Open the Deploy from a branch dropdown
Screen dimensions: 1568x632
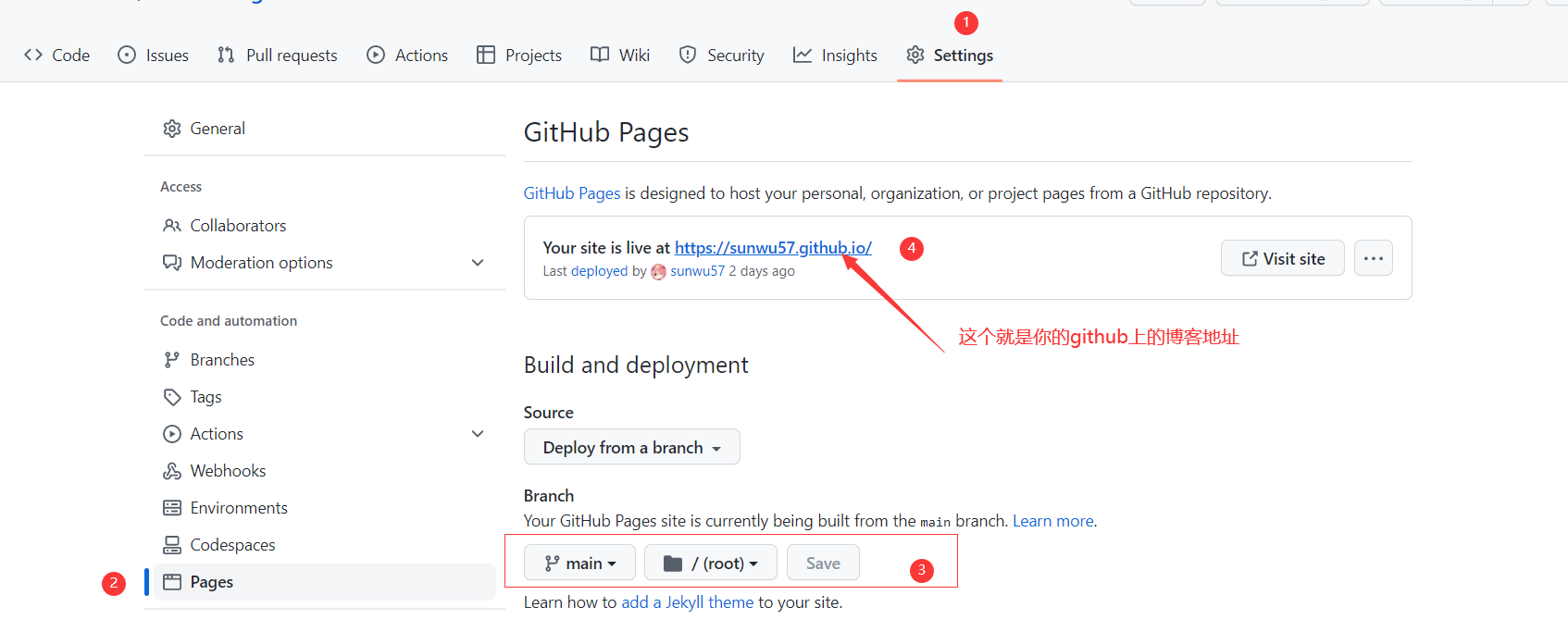pos(632,447)
